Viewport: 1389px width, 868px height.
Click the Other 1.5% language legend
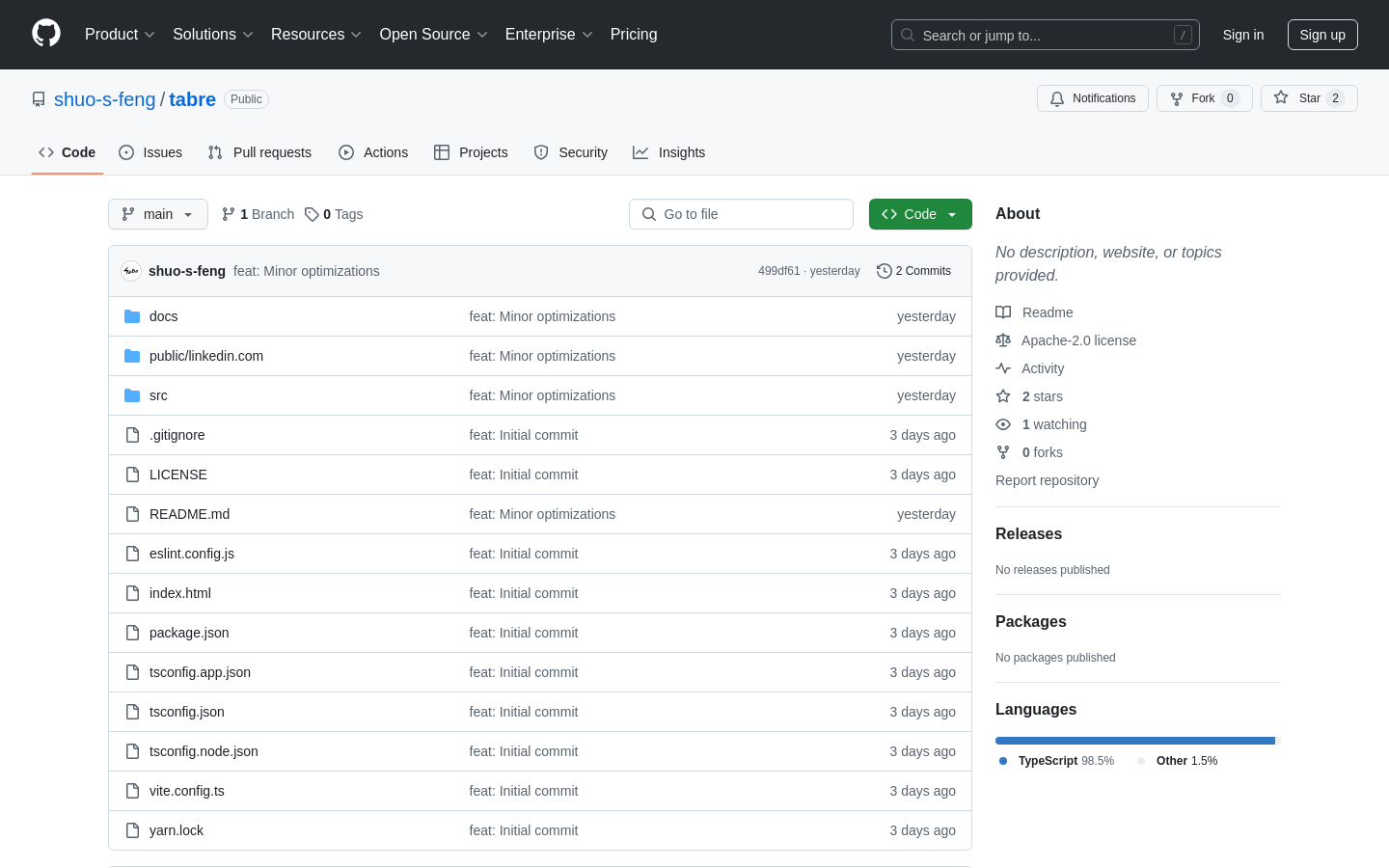point(1178,761)
